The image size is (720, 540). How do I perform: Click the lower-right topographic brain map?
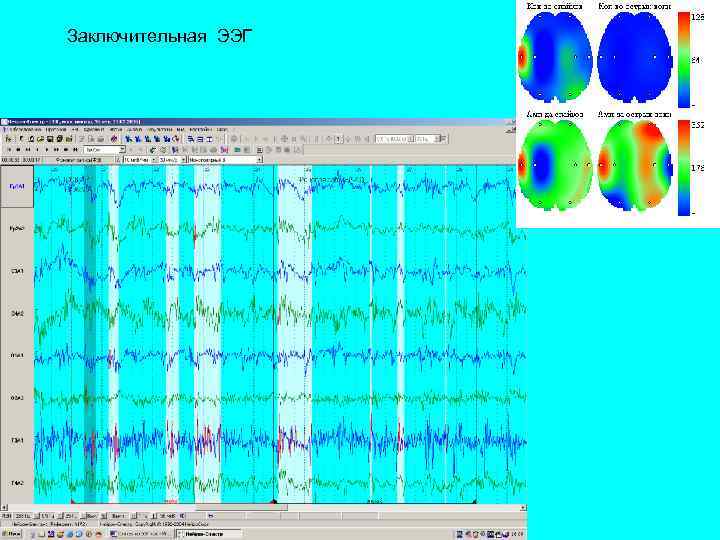635,166
